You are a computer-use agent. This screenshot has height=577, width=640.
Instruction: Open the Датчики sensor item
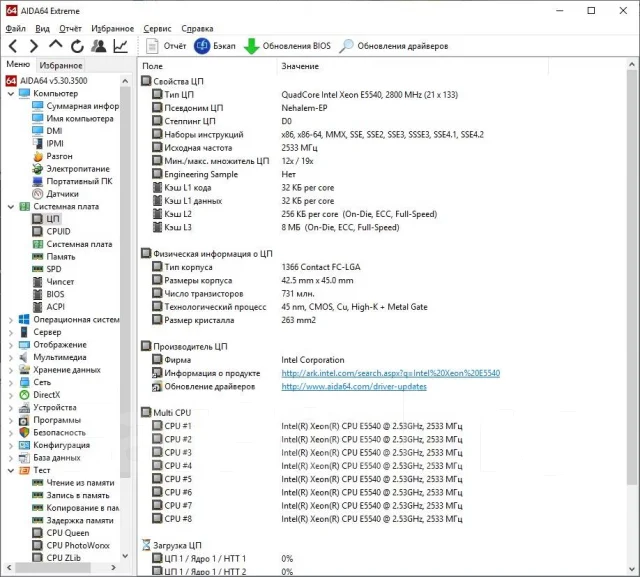coord(56,194)
